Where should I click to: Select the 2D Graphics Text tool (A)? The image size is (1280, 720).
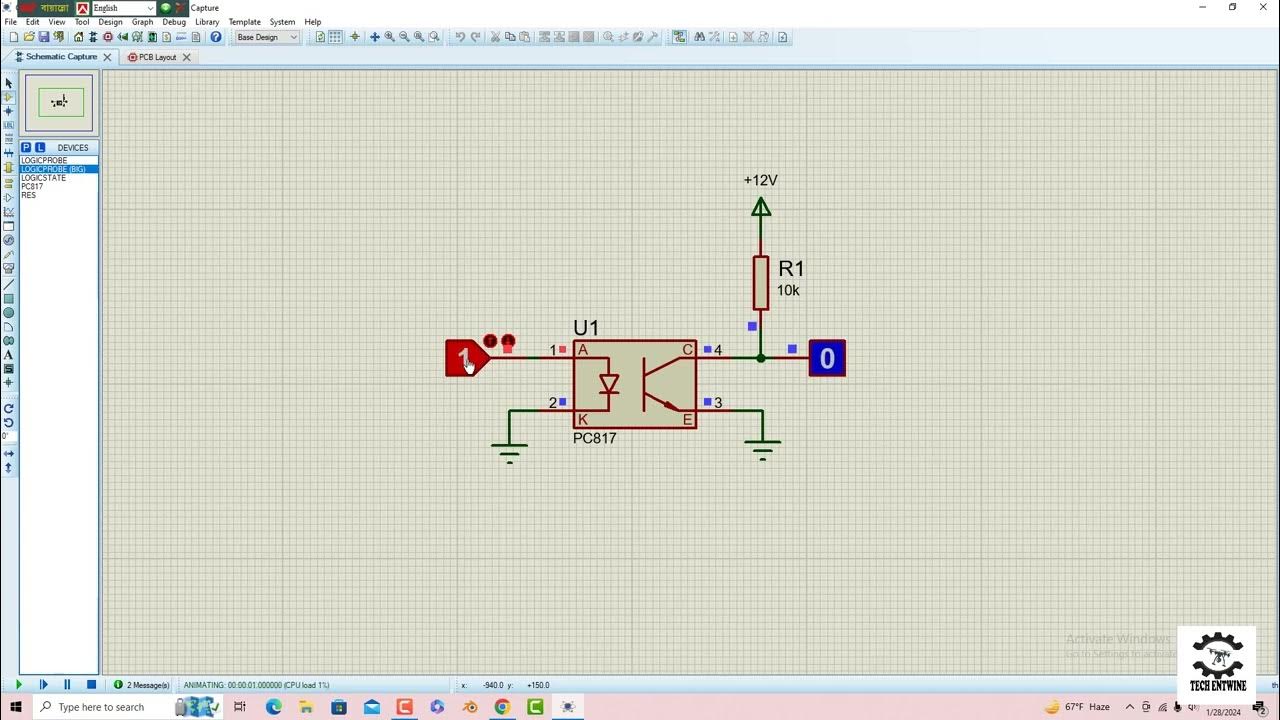pos(9,355)
